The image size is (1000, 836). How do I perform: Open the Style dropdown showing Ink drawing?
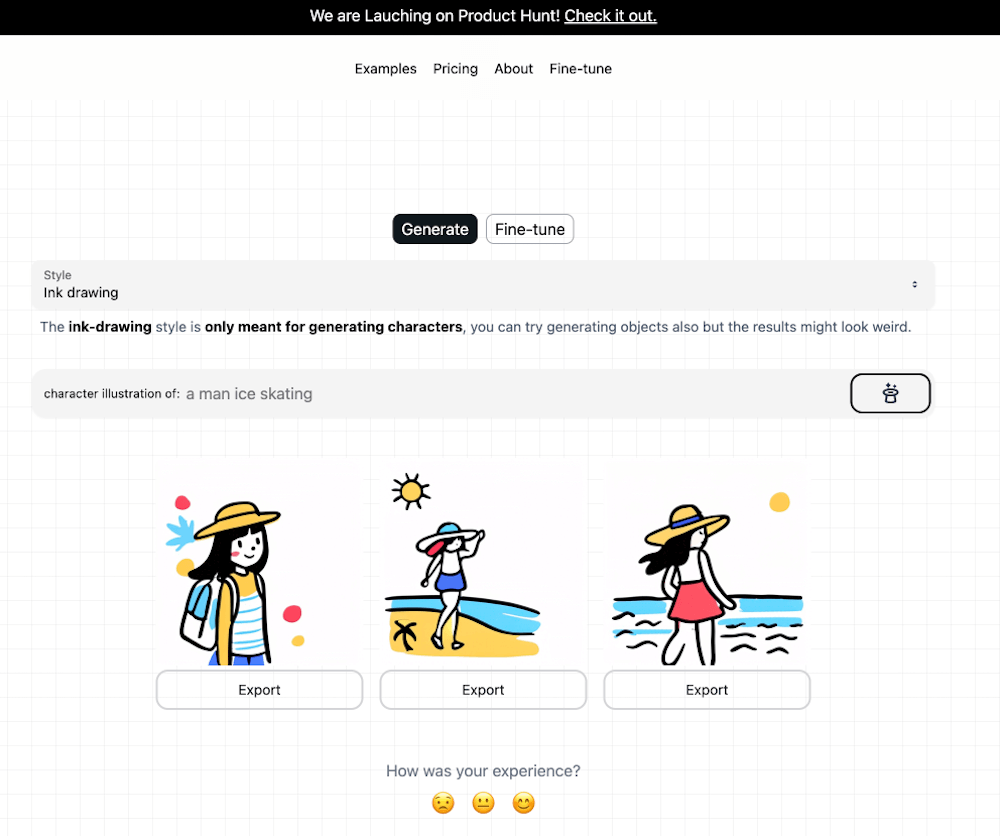pos(483,284)
